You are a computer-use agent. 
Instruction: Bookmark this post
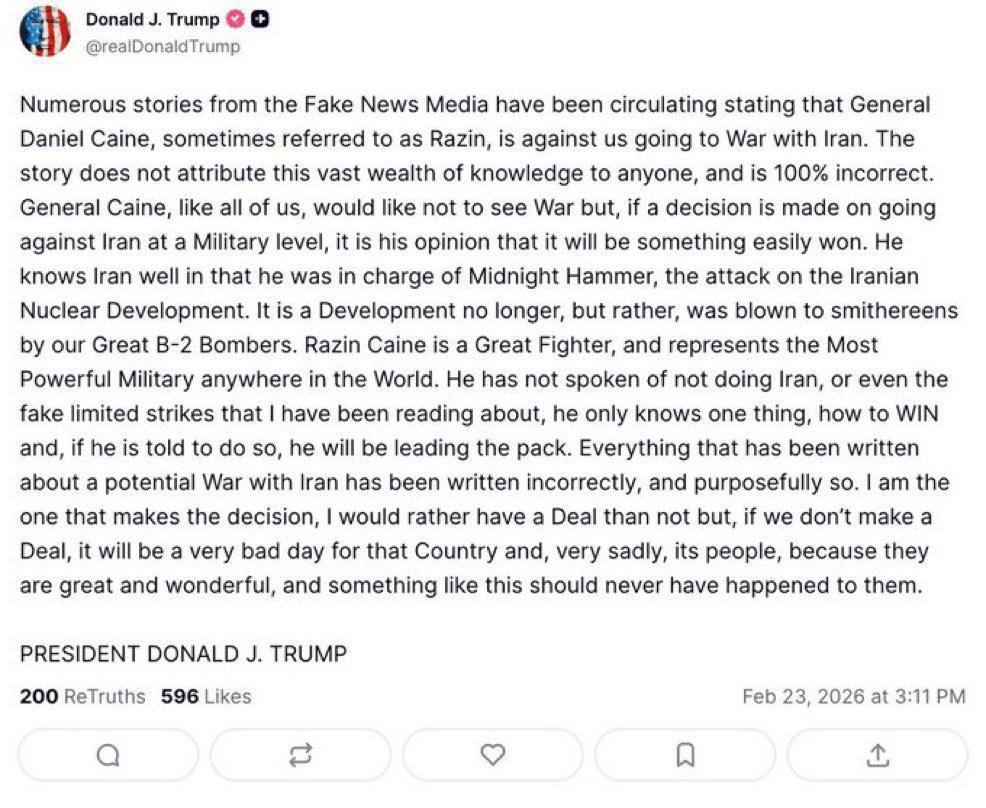[685, 756]
